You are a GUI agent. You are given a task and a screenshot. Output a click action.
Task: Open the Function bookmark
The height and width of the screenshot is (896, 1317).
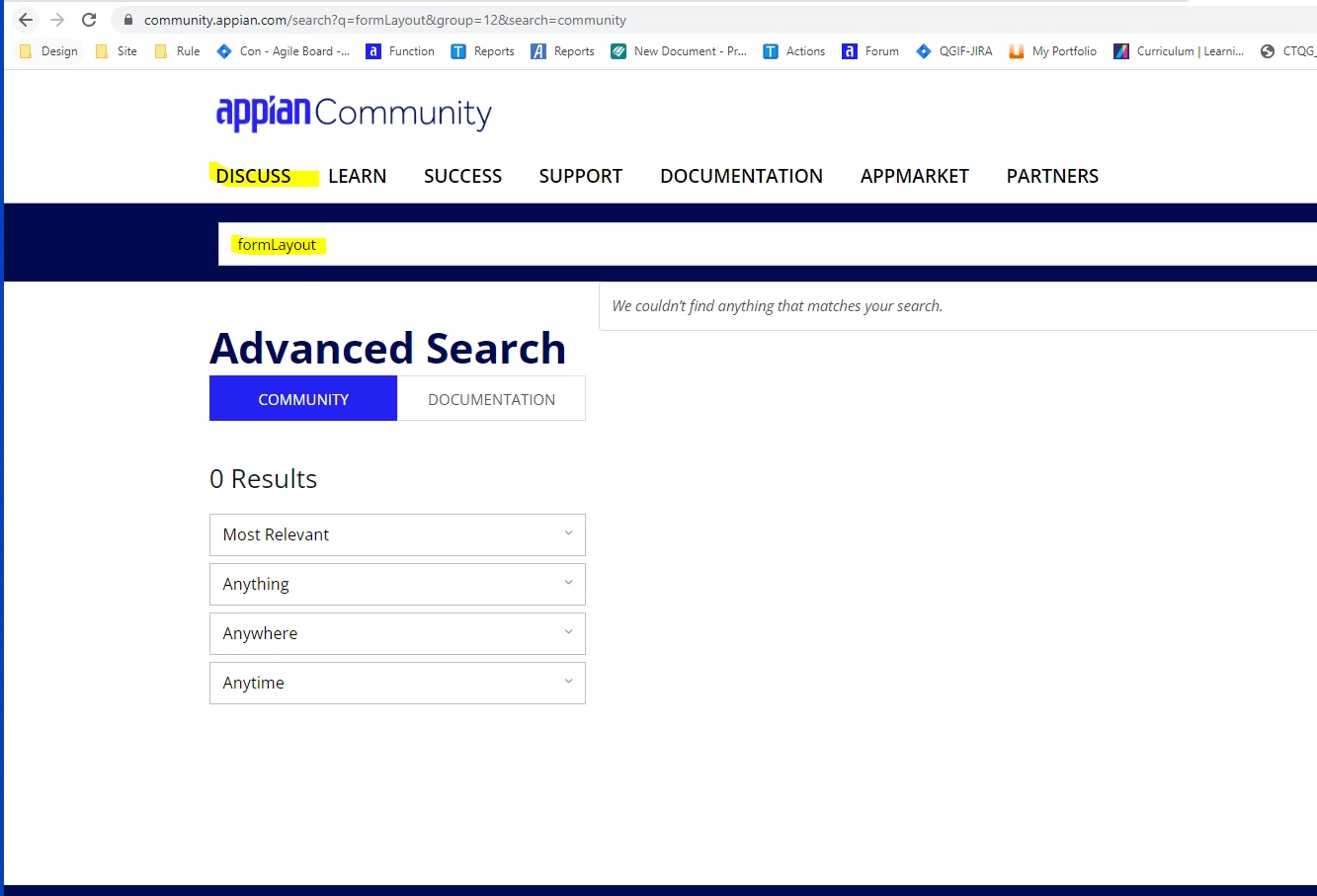click(400, 51)
